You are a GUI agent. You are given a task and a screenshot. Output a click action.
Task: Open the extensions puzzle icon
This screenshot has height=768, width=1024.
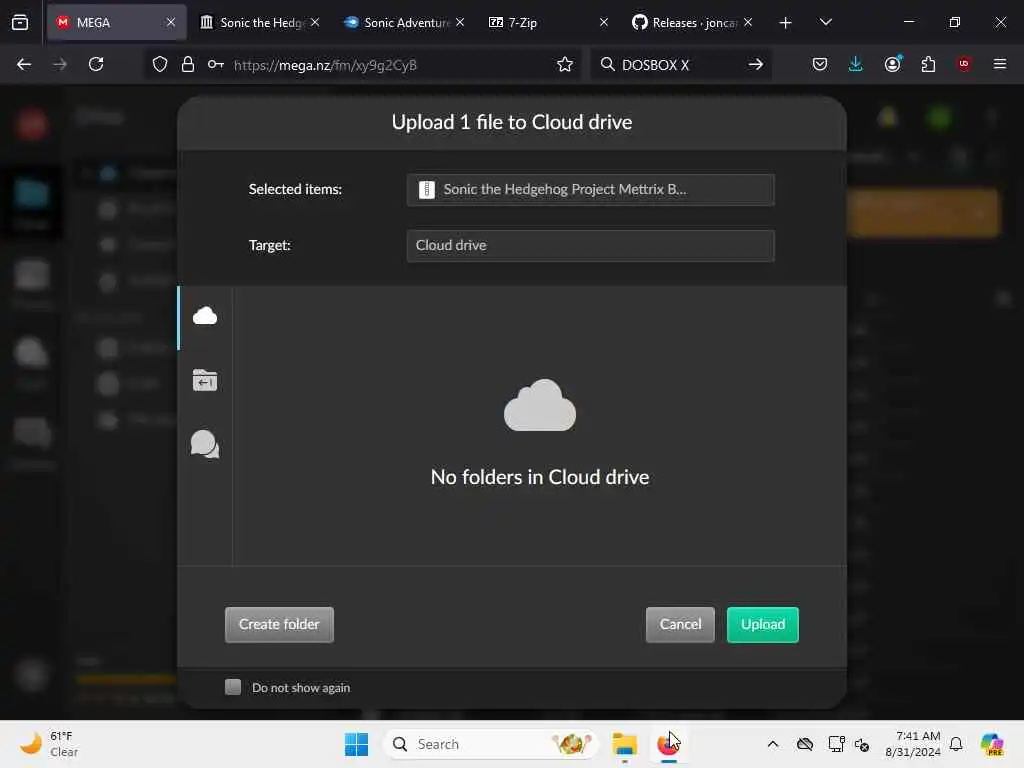click(928, 64)
